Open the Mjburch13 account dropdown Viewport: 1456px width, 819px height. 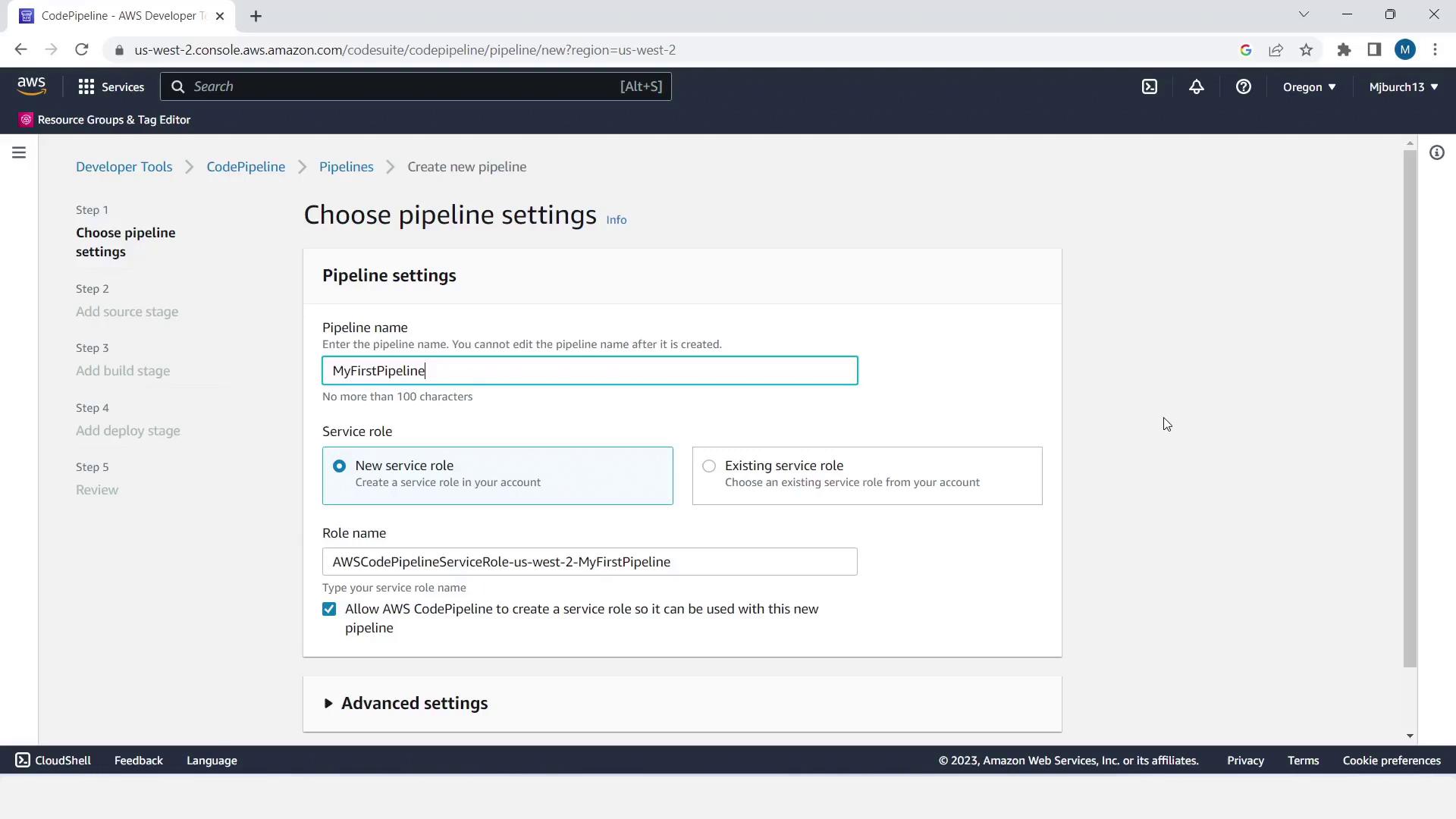pos(1403,87)
